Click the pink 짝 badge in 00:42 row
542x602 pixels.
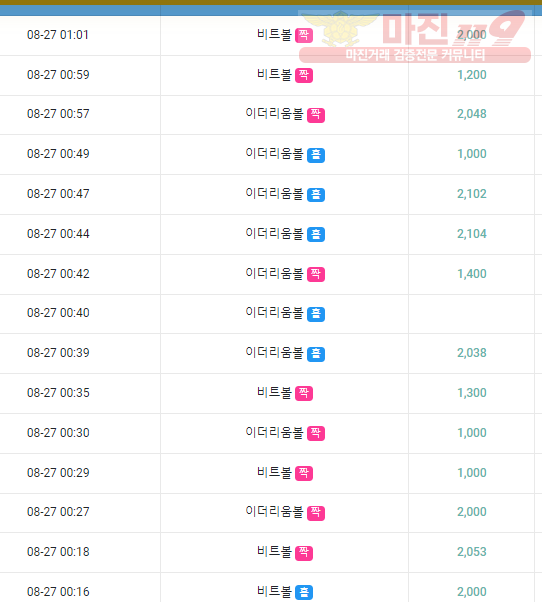pyautogui.click(x=316, y=275)
